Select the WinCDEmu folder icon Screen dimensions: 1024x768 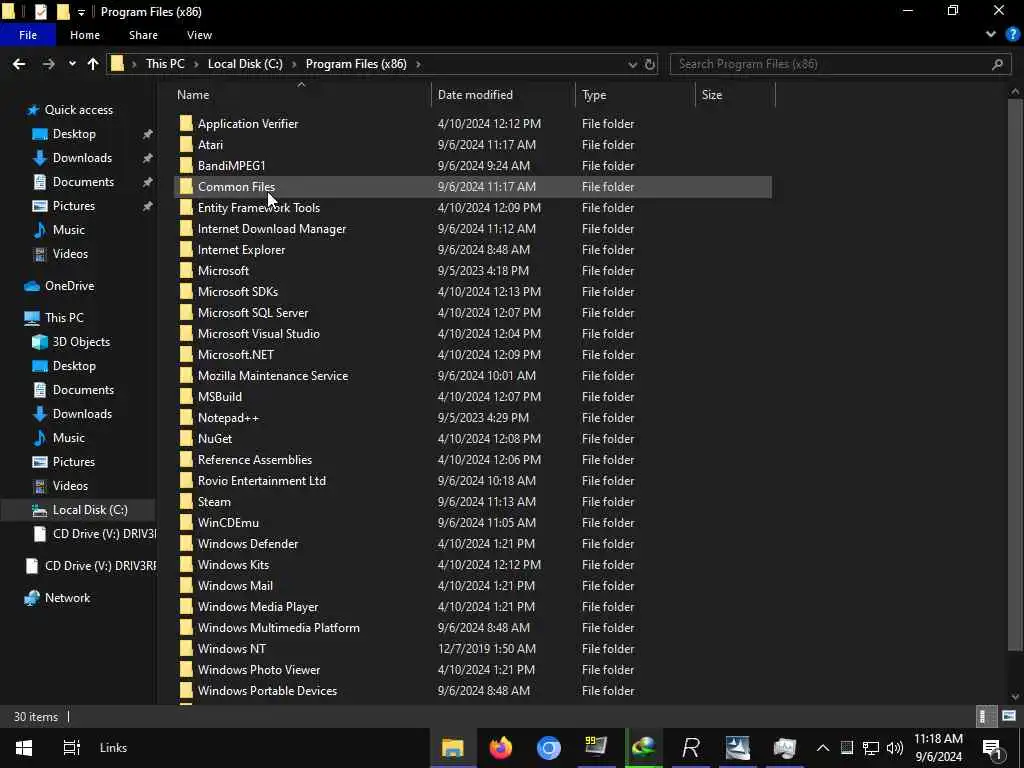pyautogui.click(x=186, y=522)
